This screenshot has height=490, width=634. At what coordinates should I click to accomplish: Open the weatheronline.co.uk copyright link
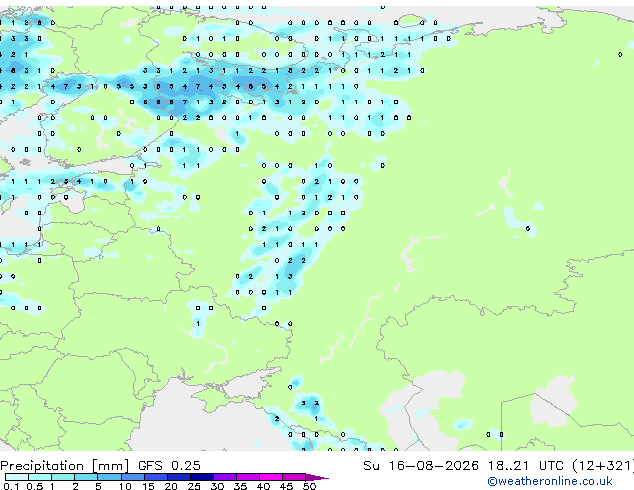click(x=549, y=481)
